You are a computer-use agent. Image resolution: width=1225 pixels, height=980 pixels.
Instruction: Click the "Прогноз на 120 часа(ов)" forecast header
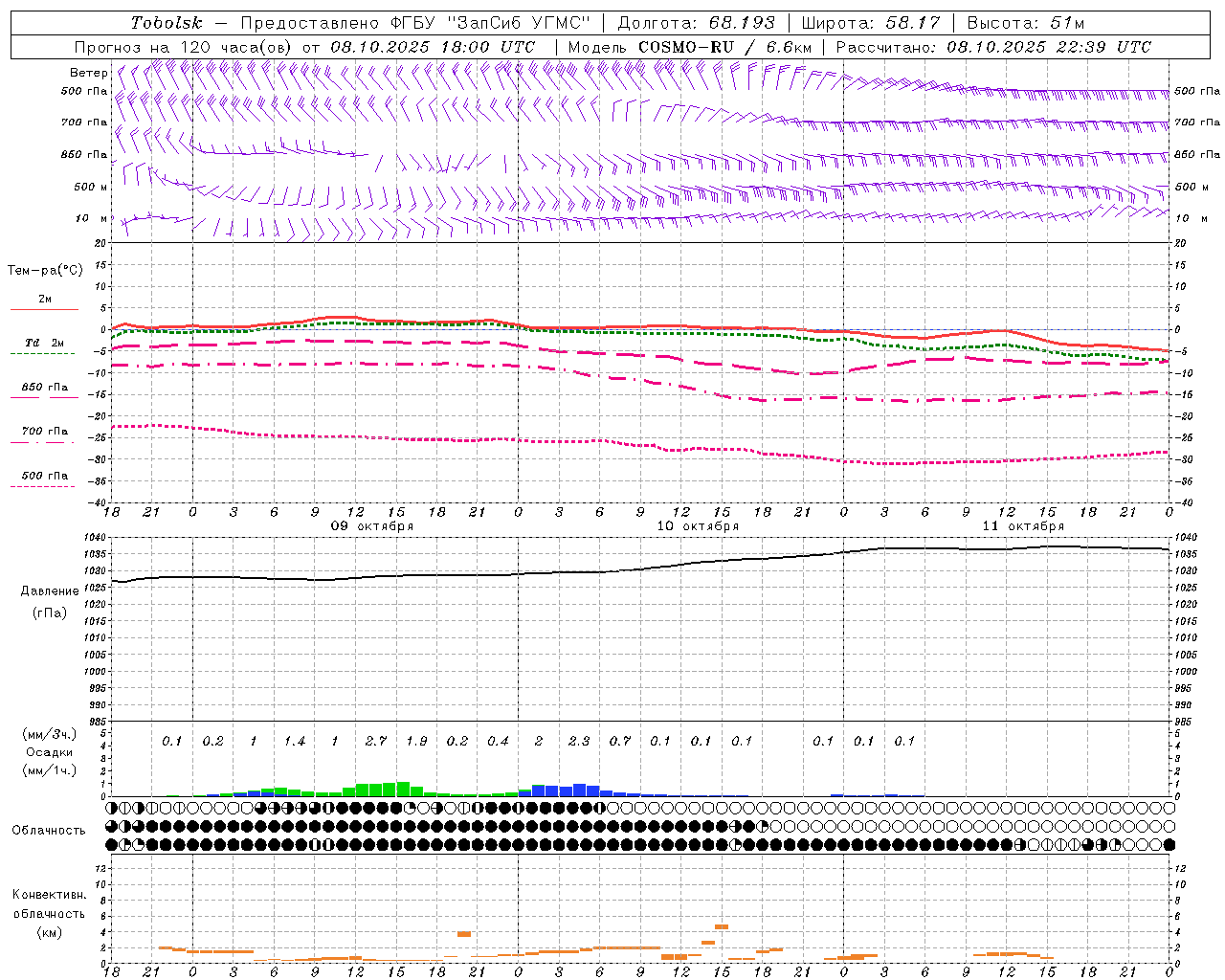click(185, 47)
